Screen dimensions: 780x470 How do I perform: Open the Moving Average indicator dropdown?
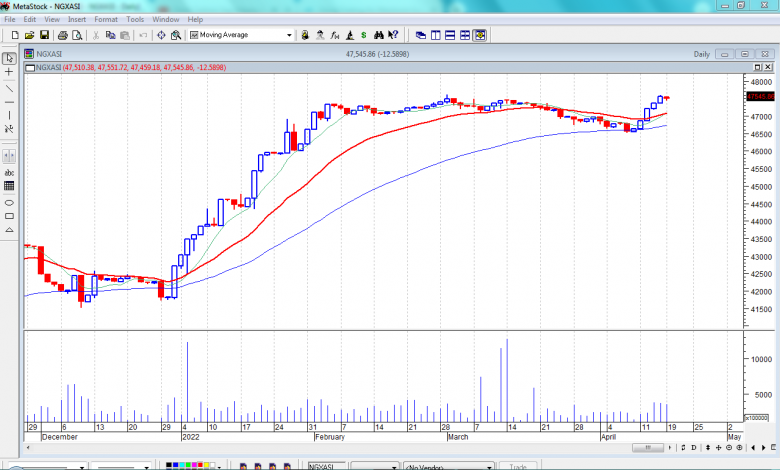290,35
